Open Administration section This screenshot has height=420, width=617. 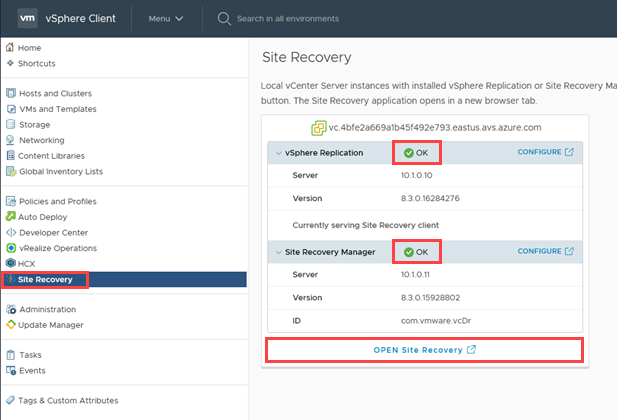tap(48, 309)
